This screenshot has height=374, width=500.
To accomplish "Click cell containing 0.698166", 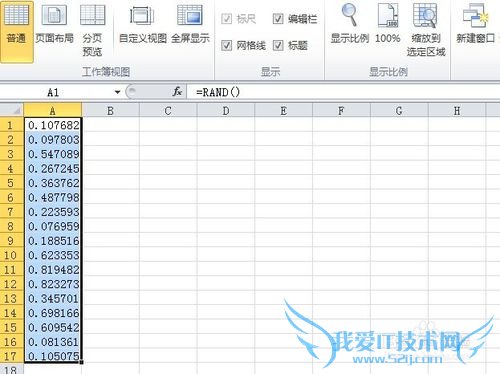I will 53,313.
